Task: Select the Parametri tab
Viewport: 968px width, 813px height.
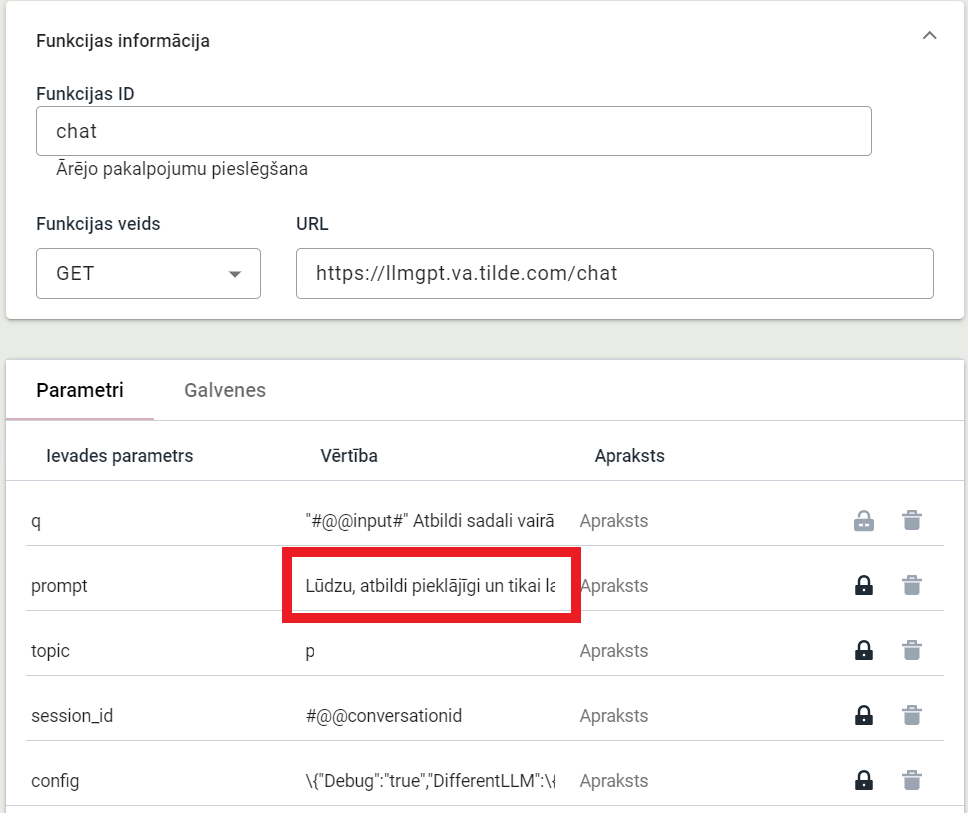Action: [79, 390]
